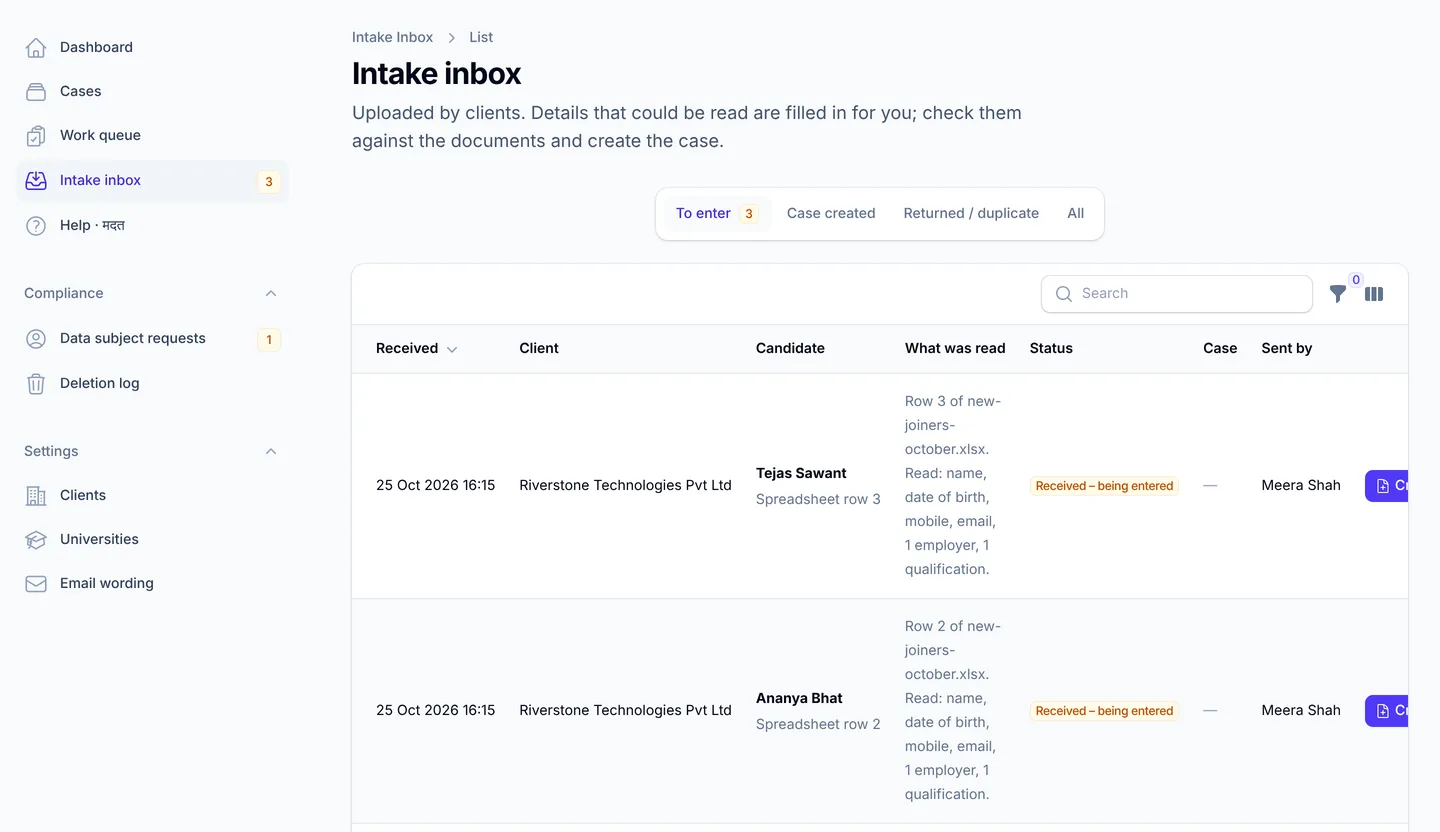The height and width of the screenshot is (832, 1440).
Task: Click Meera Shah in Ananya Bhat row
Action: (x=1301, y=710)
